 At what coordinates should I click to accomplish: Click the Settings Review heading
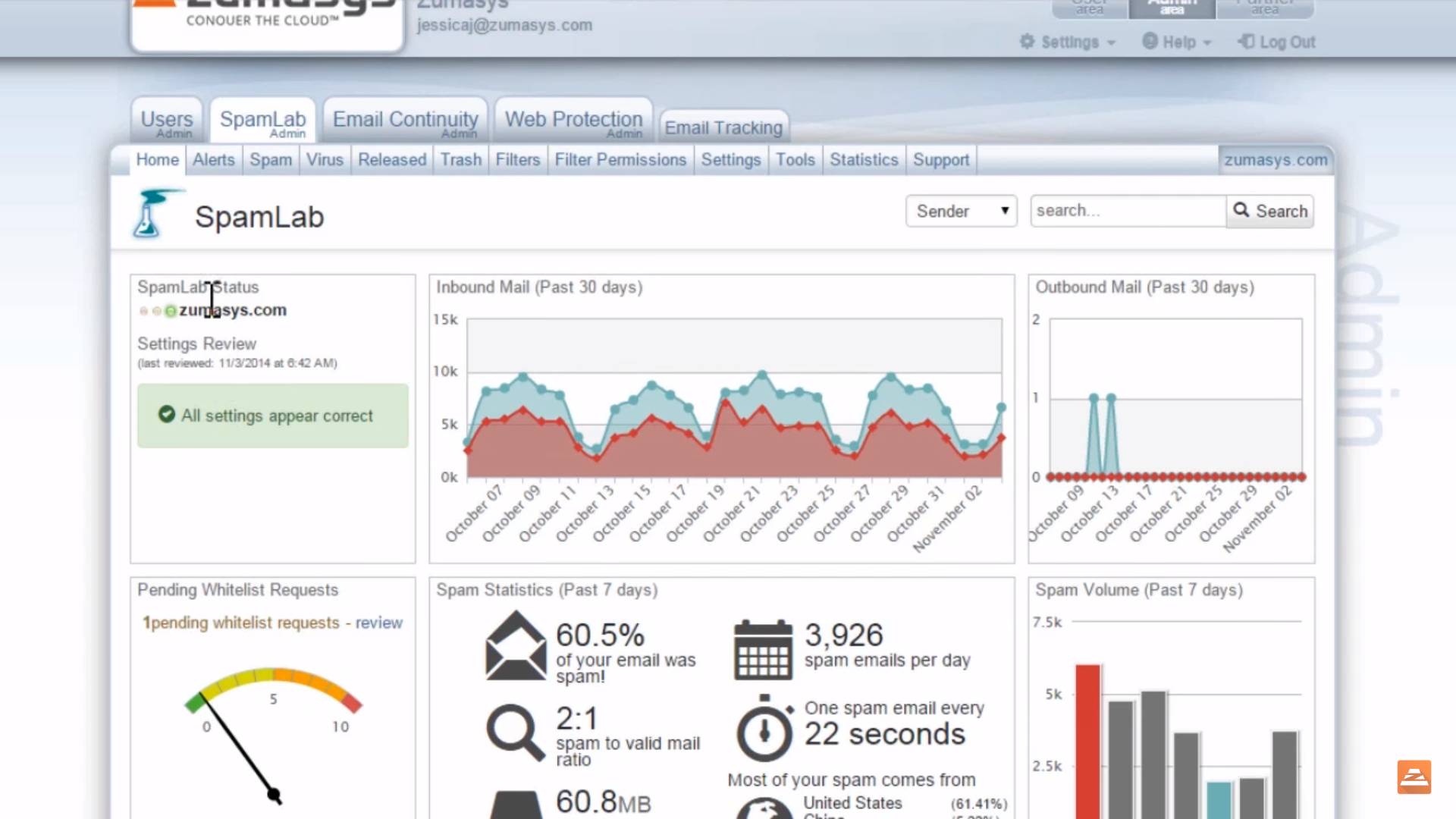tap(196, 344)
